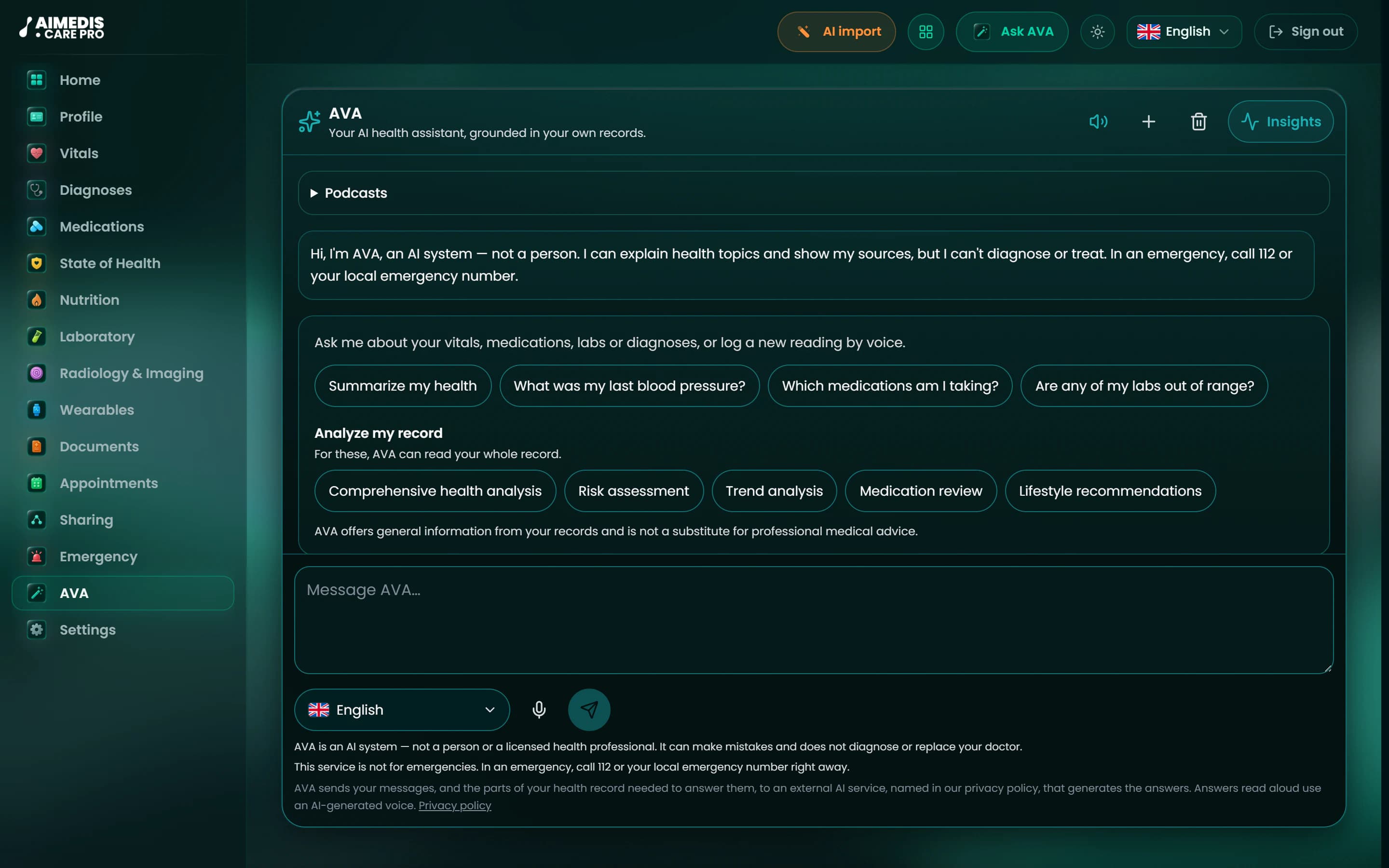Screen dimensions: 1389x868
Task: Open Appointments in the sidebar
Action: point(123,483)
